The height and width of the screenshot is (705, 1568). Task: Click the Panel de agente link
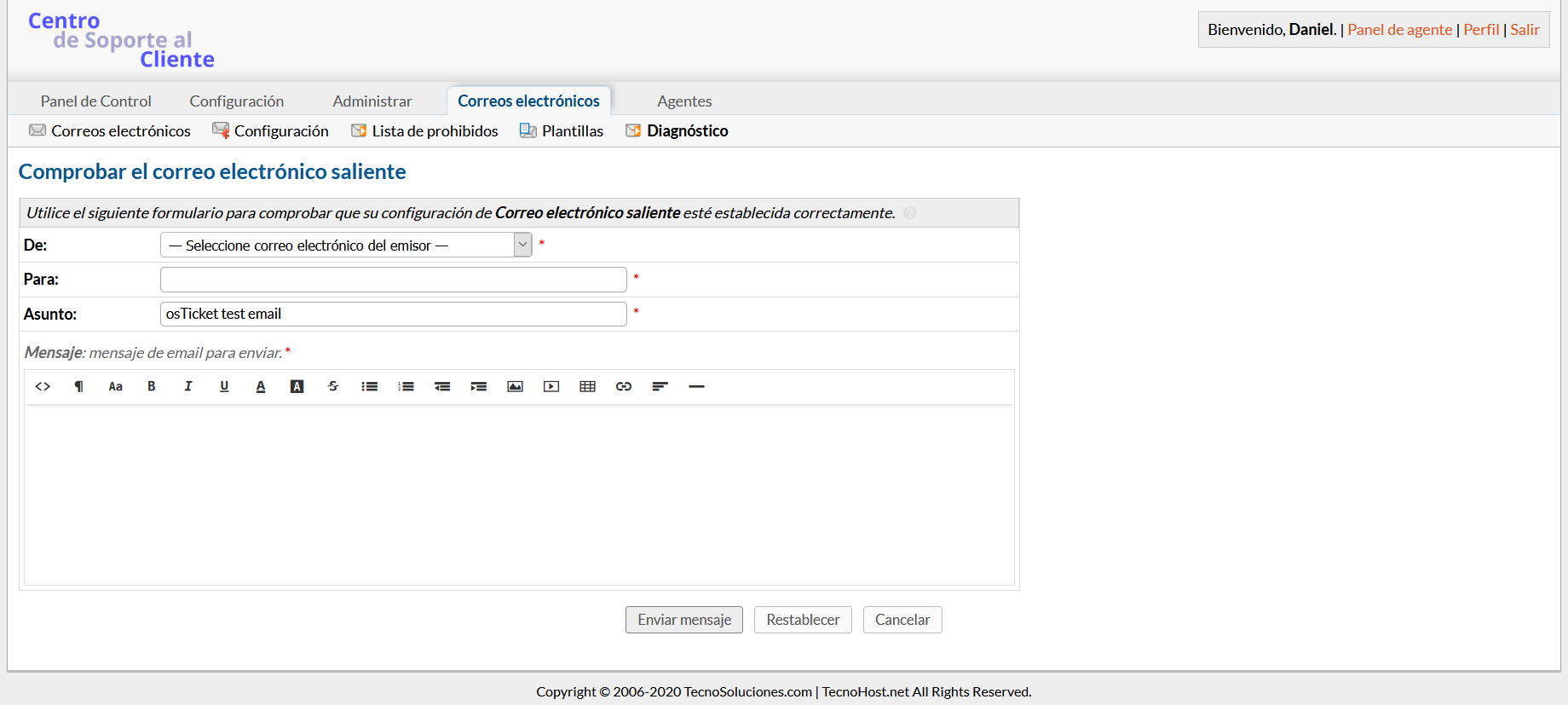(1399, 30)
